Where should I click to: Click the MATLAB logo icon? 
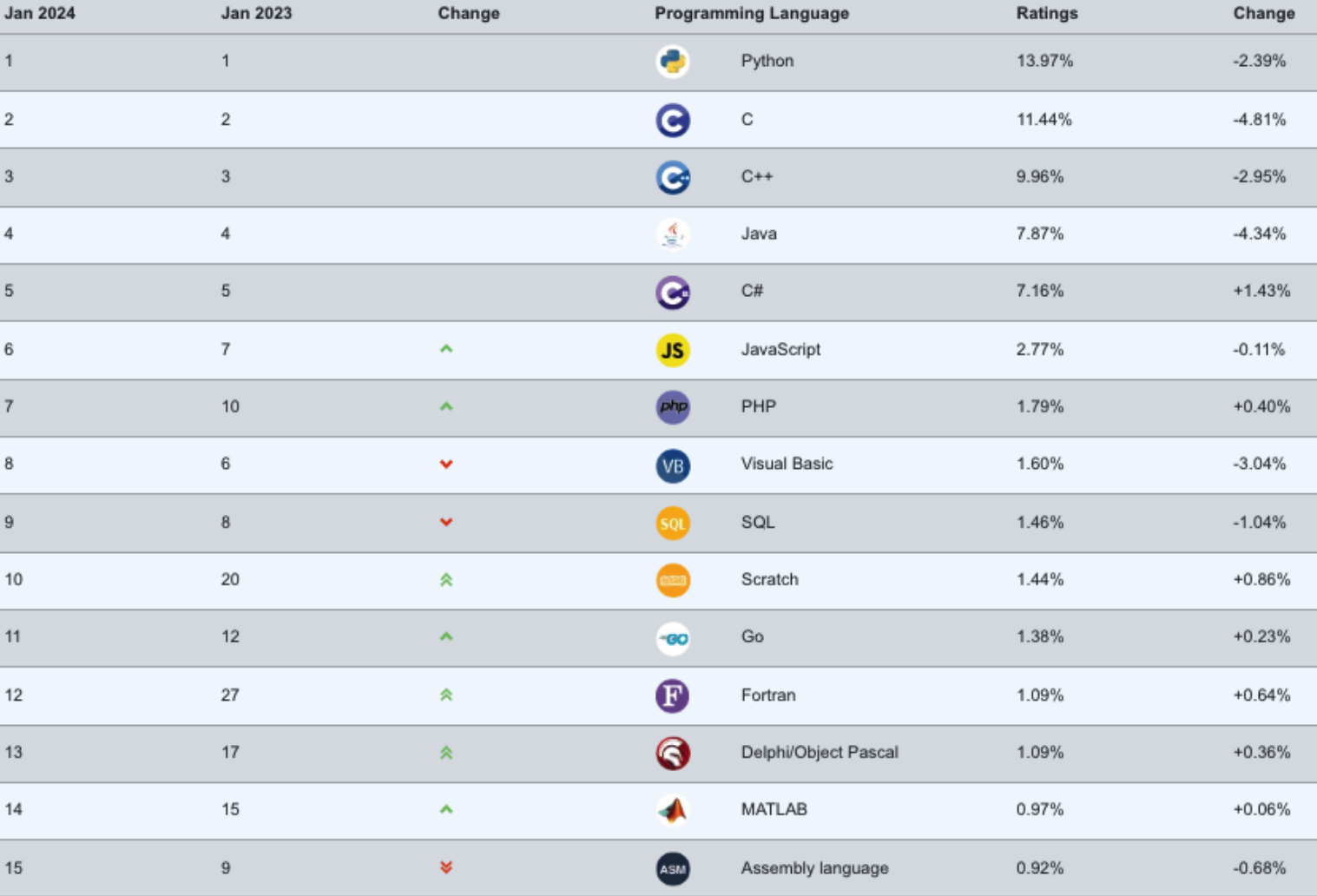point(673,810)
